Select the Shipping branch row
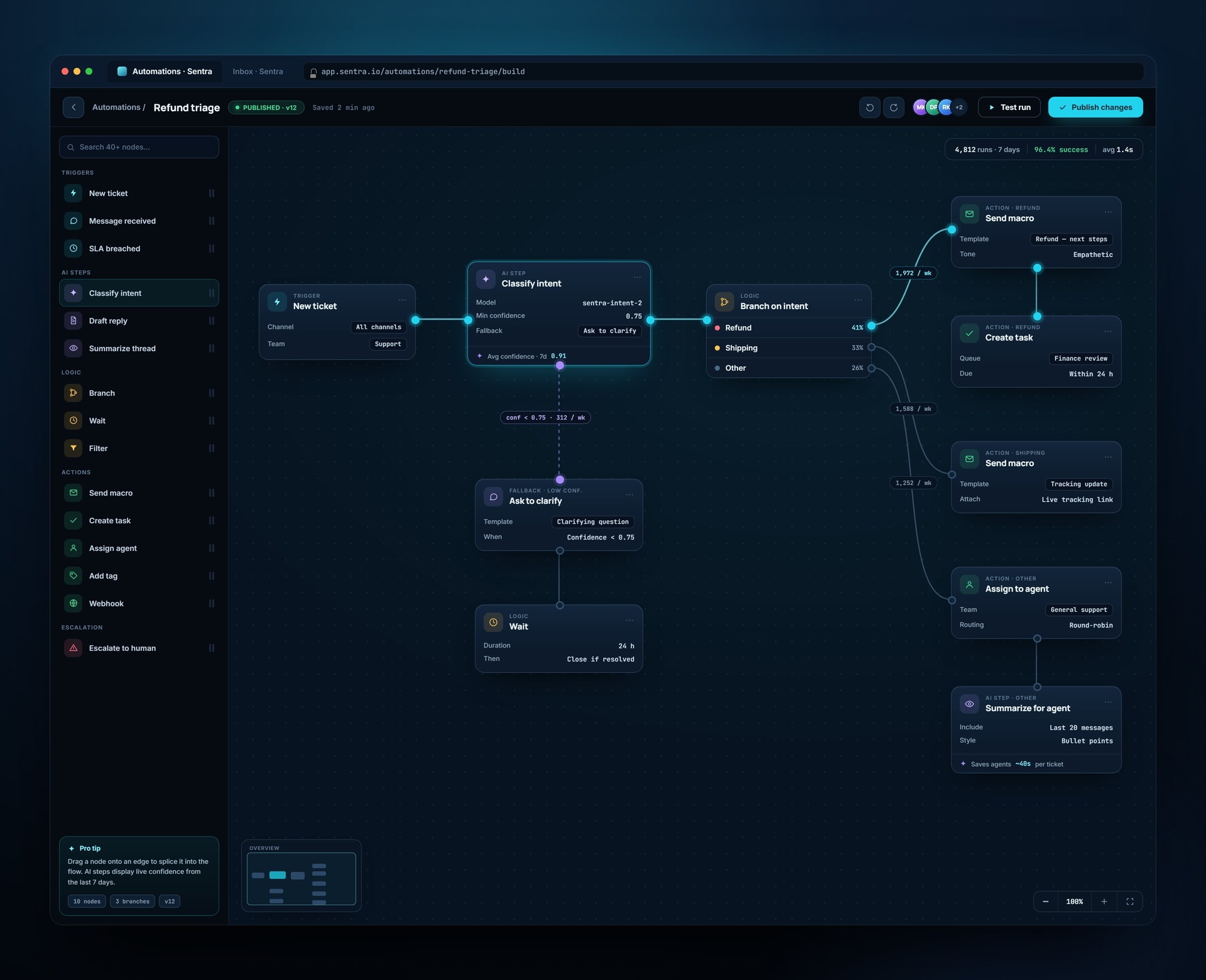 coord(789,348)
